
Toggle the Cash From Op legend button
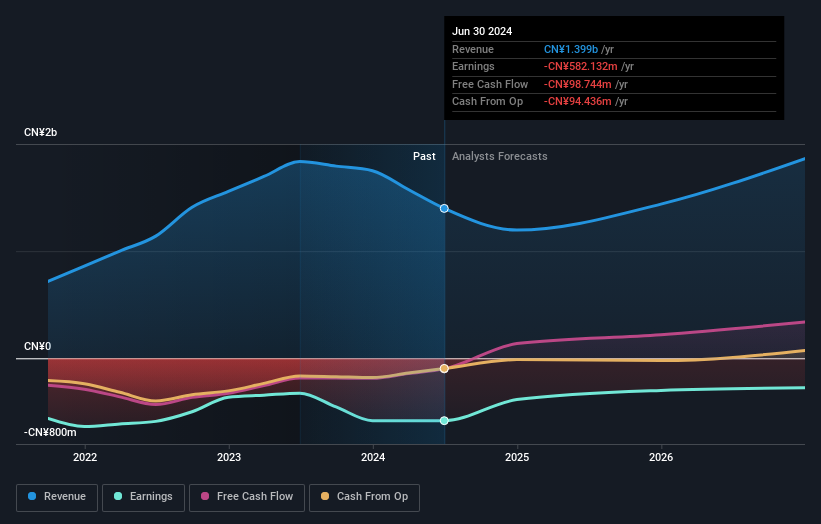pos(364,497)
